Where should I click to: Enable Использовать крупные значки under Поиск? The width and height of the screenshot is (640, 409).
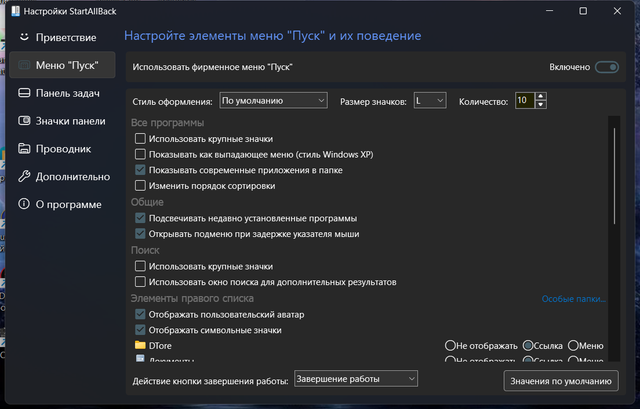(140, 266)
